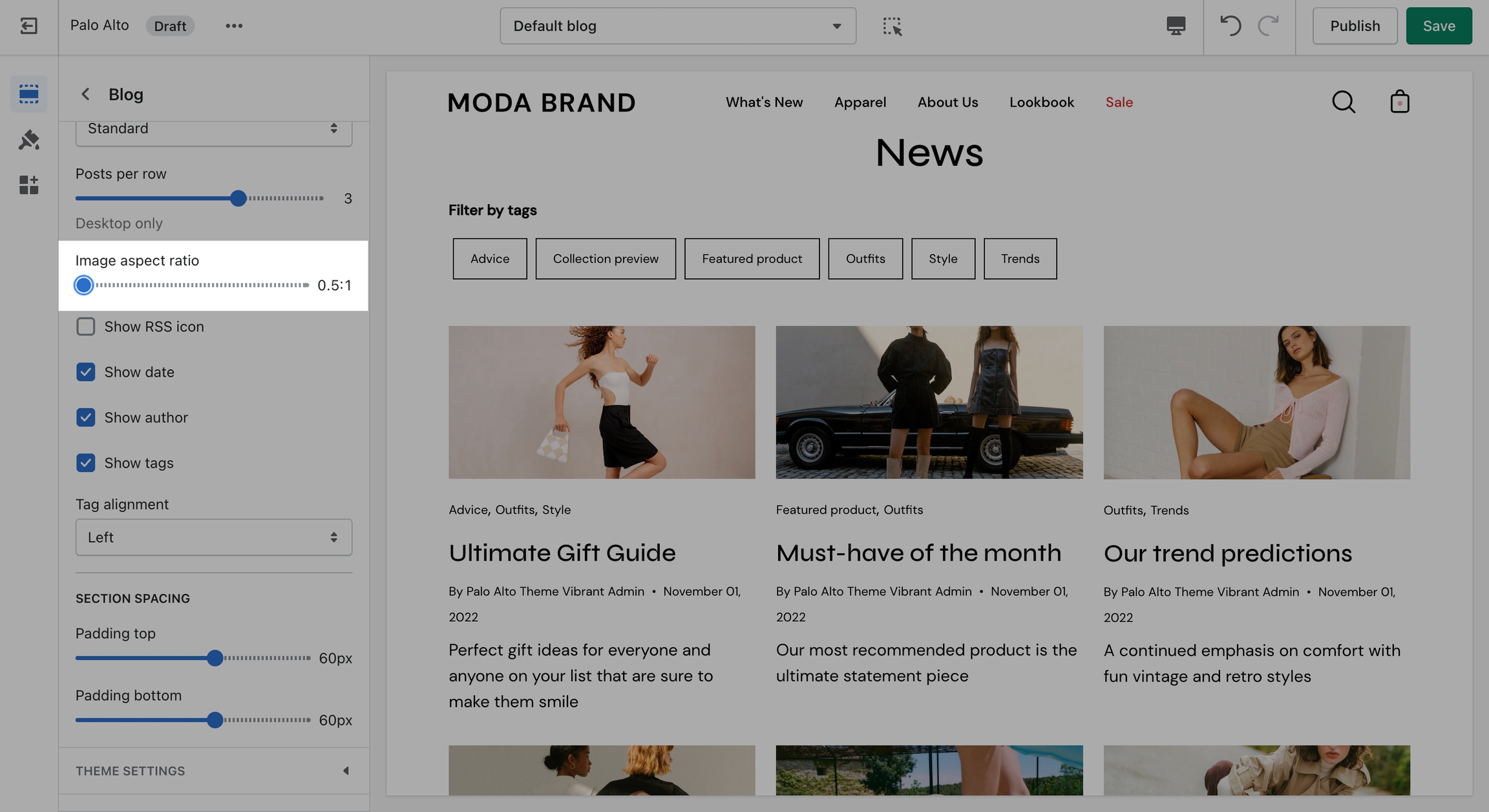Open the Lookbook menu item

coord(1041,102)
